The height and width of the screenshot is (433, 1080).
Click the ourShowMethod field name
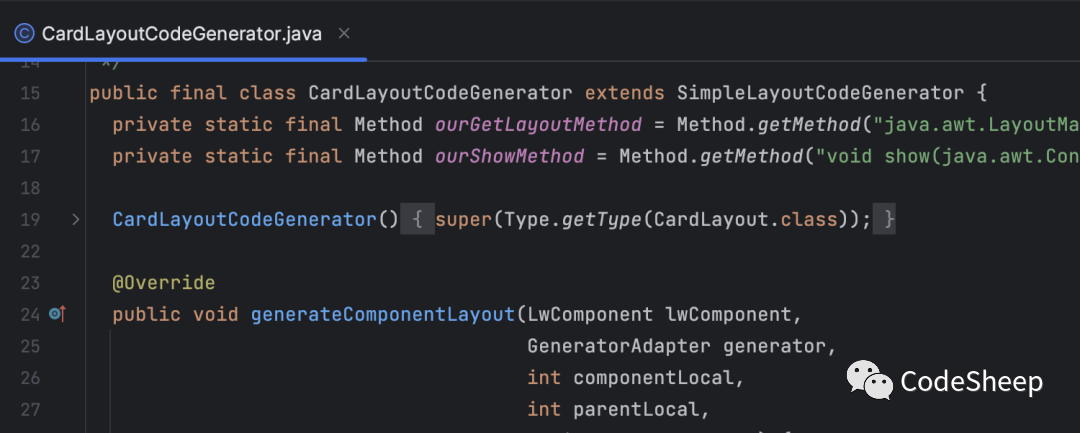(x=510, y=156)
